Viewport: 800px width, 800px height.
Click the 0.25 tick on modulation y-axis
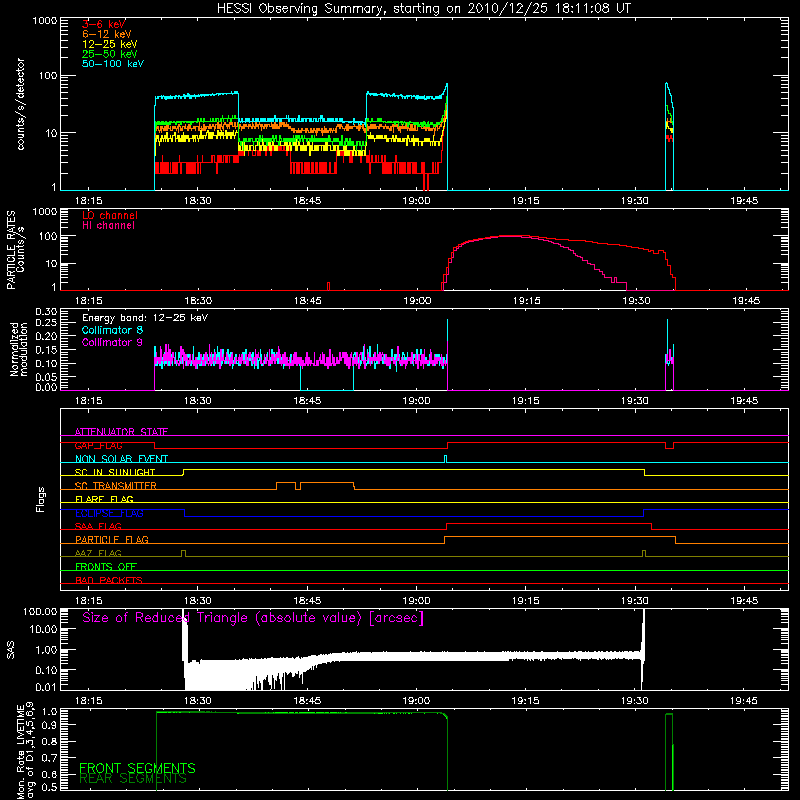pyautogui.click(x=46, y=323)
